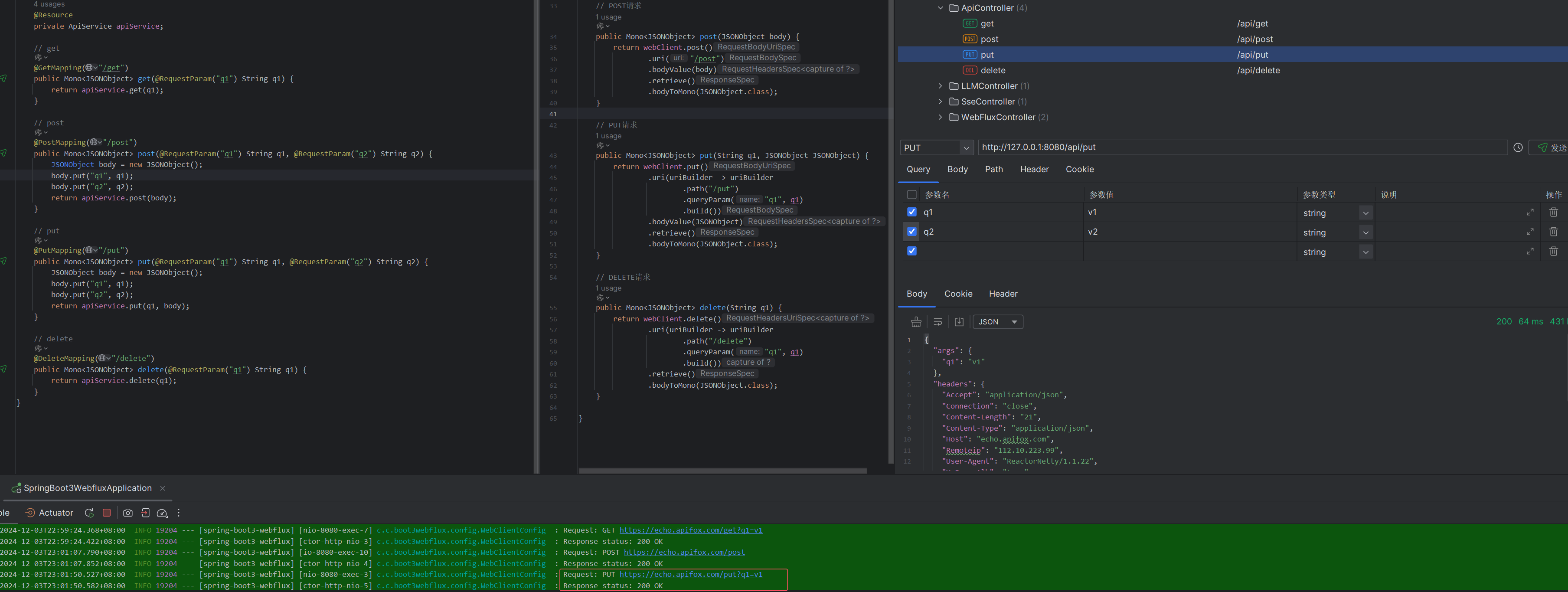Select the response Body tab
1568x592 pixels.
coord(917,294)
